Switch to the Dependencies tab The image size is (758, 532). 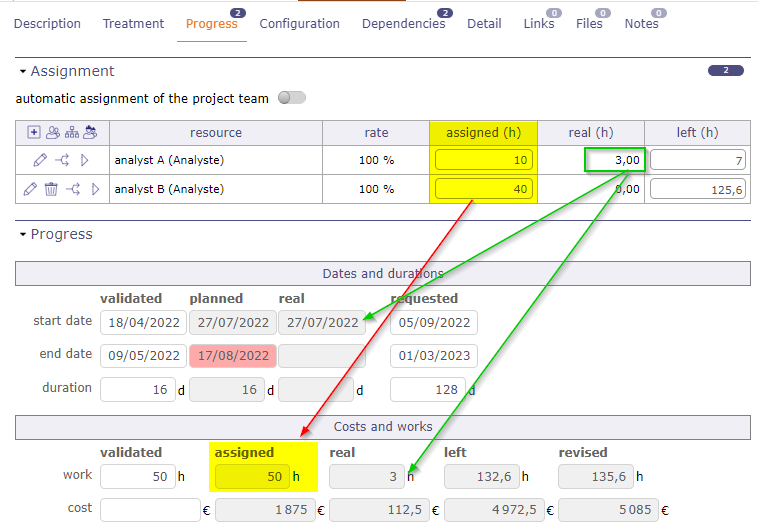[x=403, y=24]
